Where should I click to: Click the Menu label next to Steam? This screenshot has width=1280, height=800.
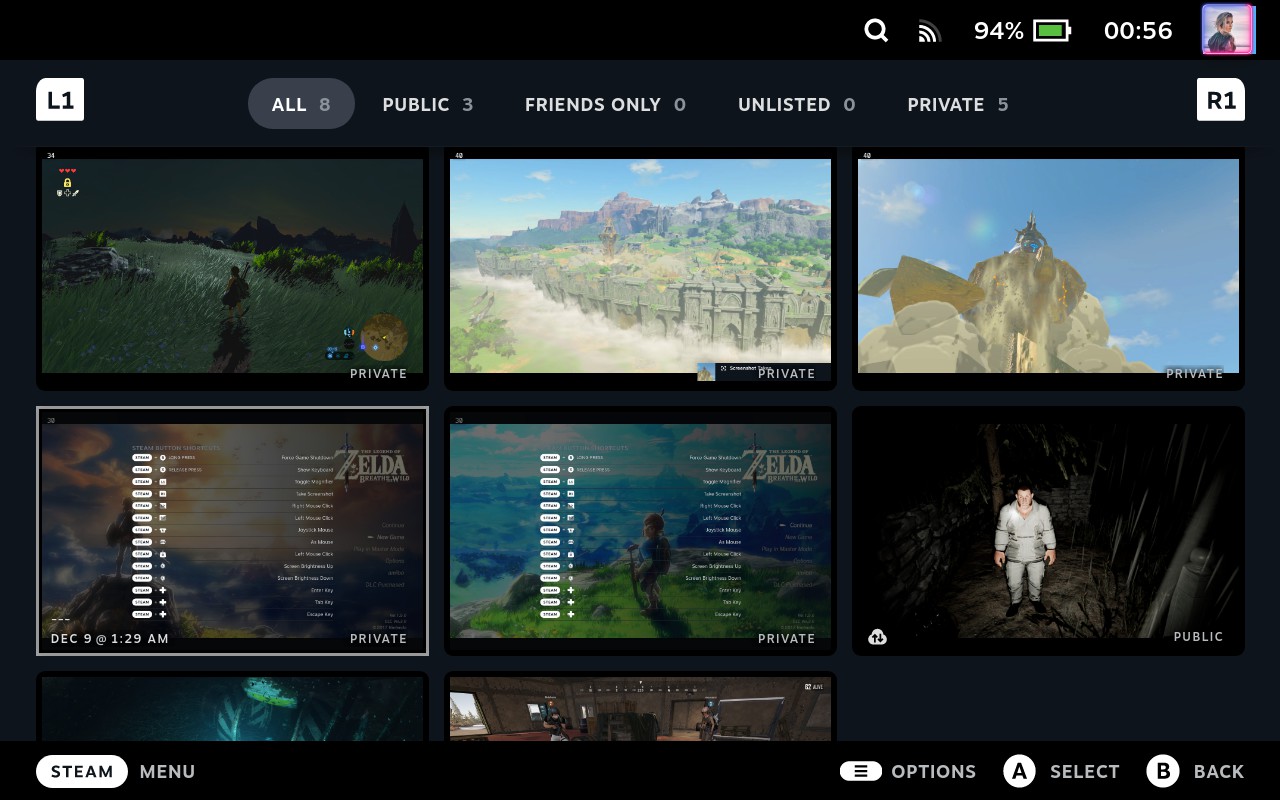168,771
